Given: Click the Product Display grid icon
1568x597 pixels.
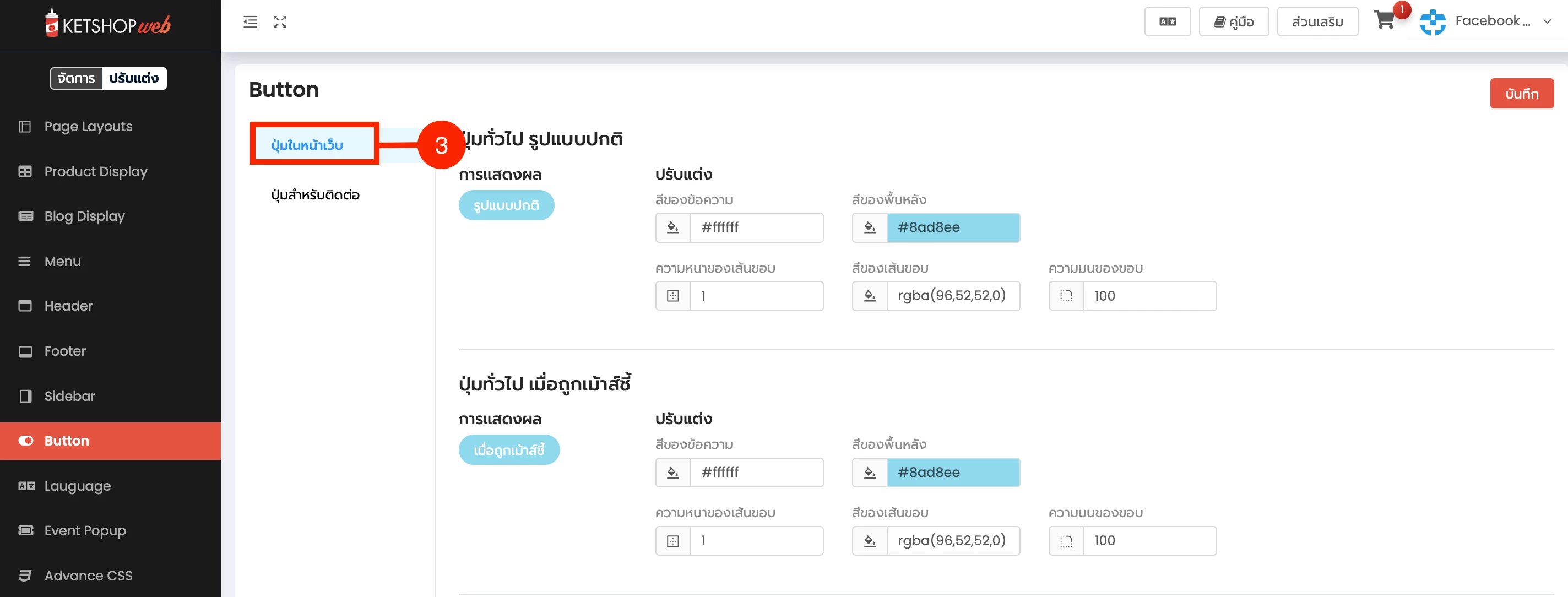Looking at the screenshot, I should coord(25,172).
